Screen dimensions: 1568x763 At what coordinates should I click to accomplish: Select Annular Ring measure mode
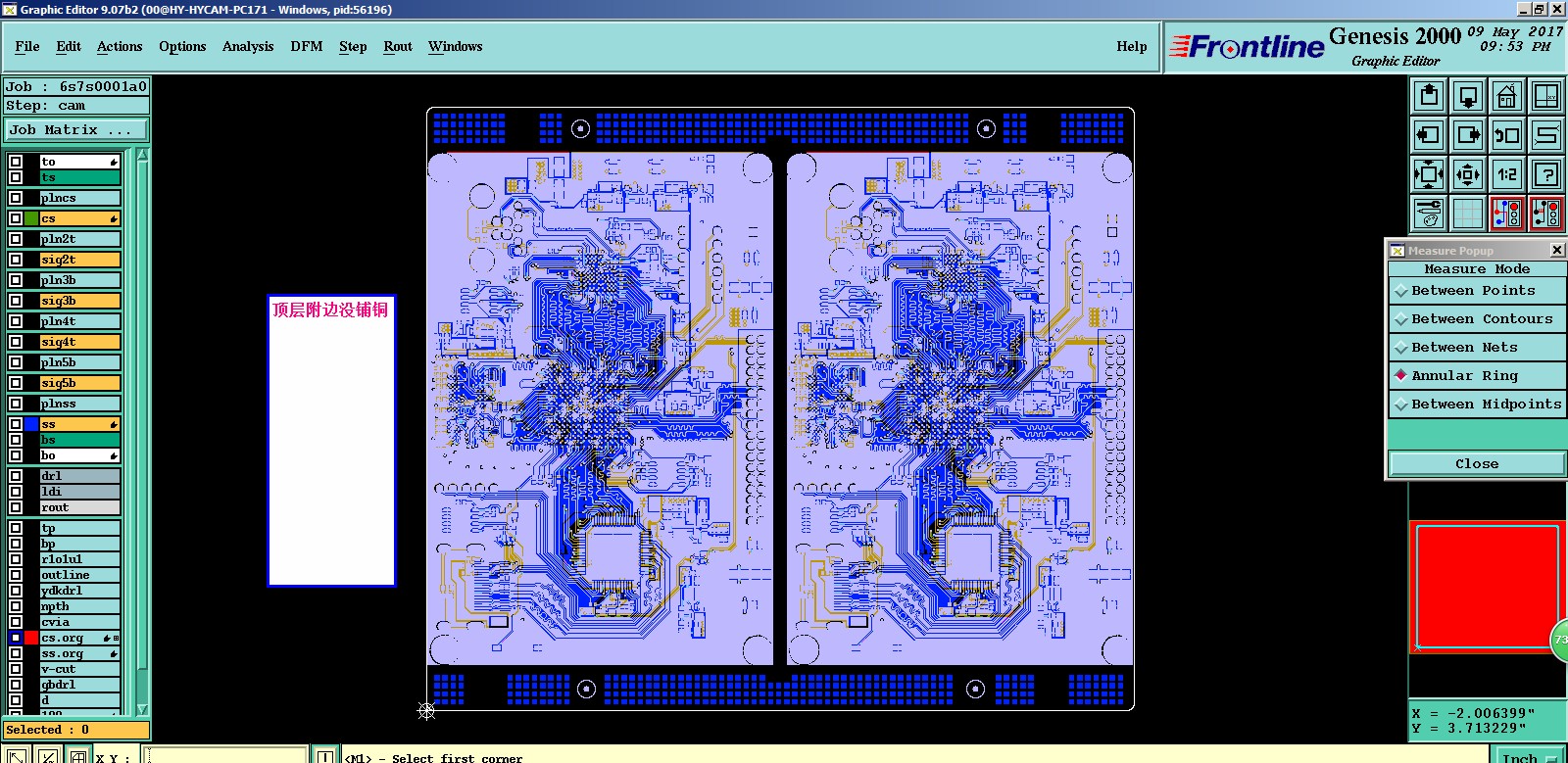pyautogui.click(x=1477, y=376)
